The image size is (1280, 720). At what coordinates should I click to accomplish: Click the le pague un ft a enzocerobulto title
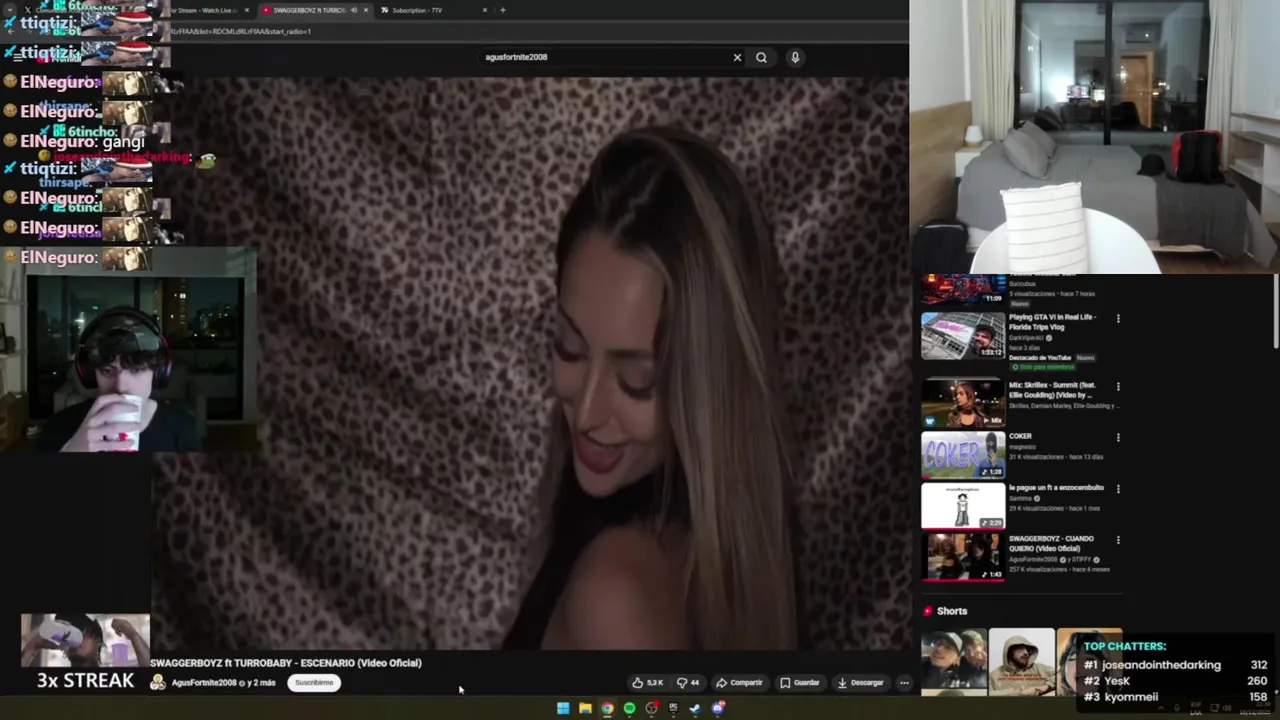pyautogui.click(x=1056, y=488)
